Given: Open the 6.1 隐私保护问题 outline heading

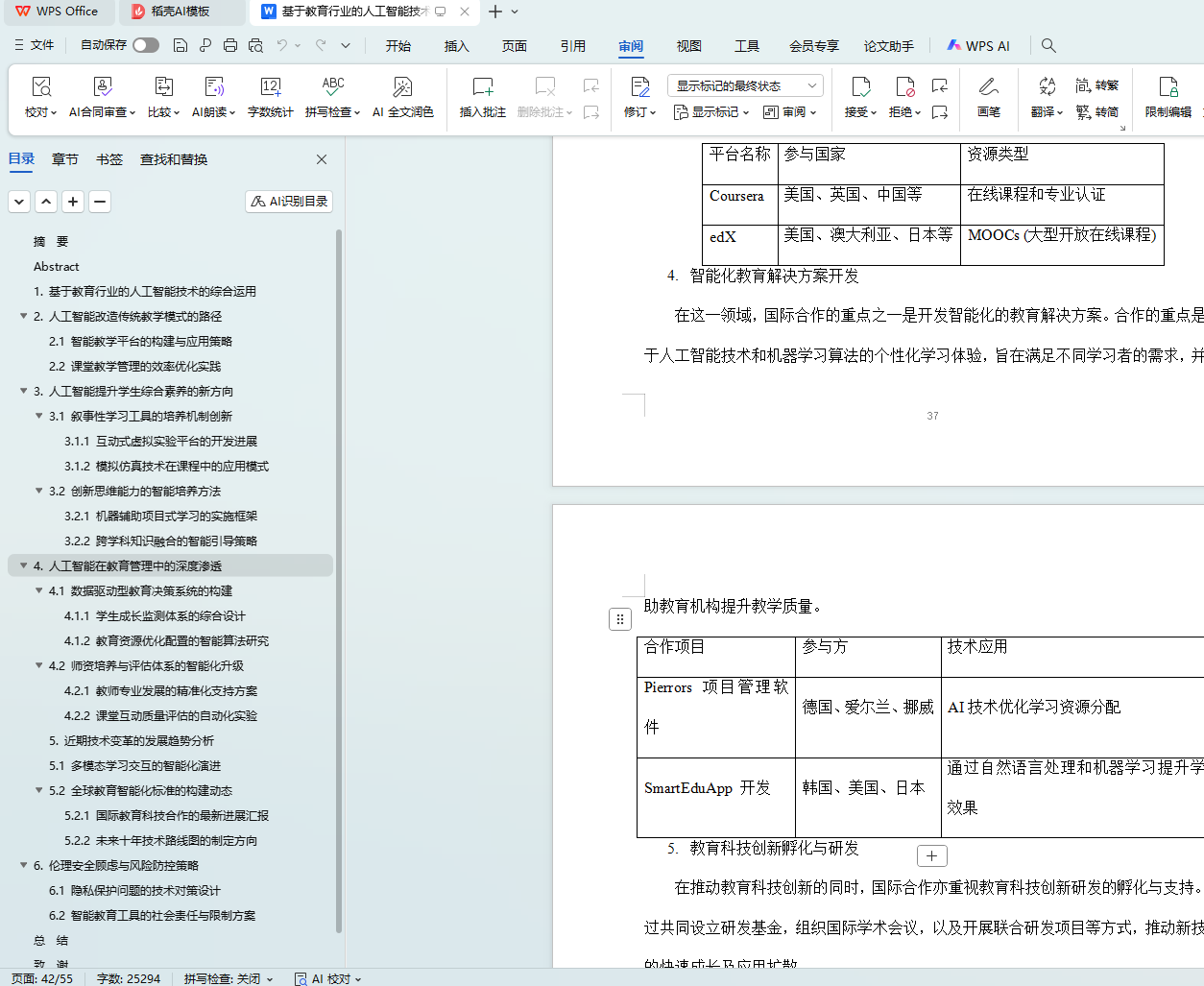Looking at the screenshot, I should [x=134, y=890].
